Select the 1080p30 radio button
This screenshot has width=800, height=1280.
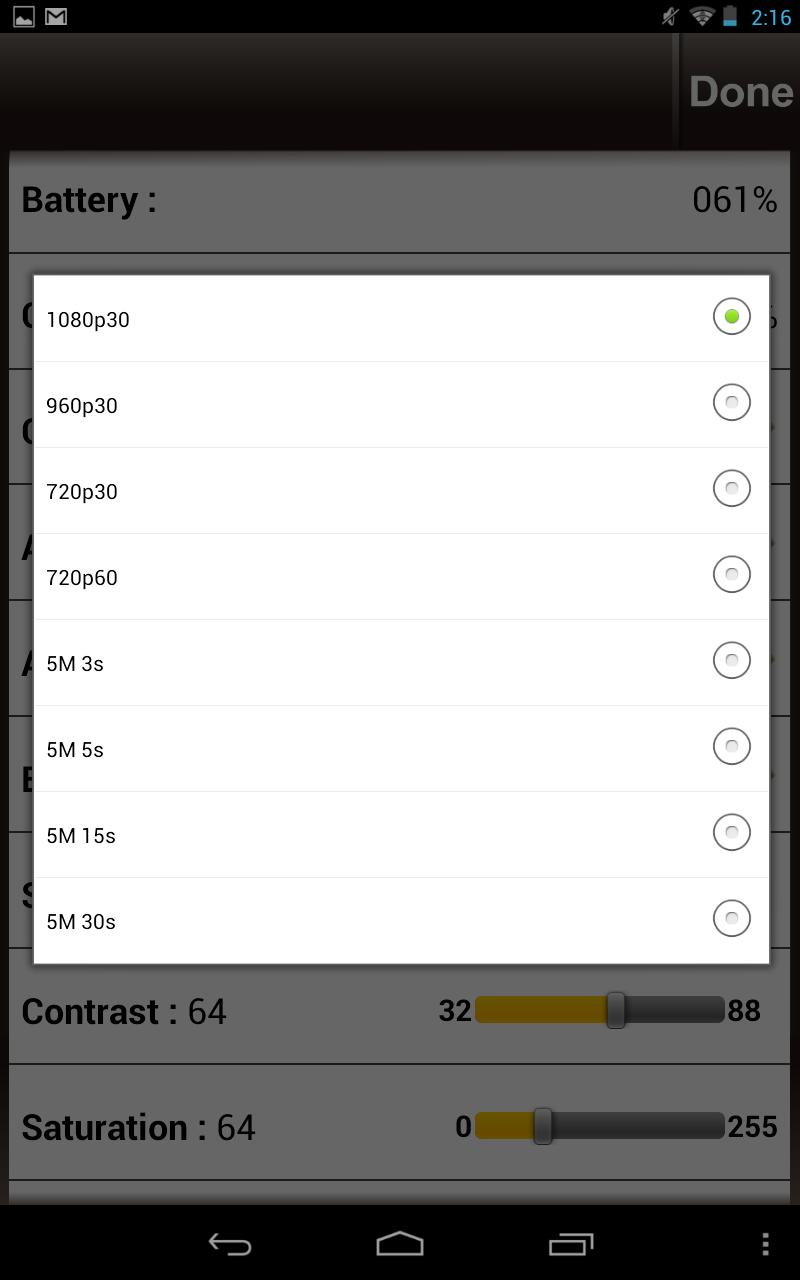[731, 317]
